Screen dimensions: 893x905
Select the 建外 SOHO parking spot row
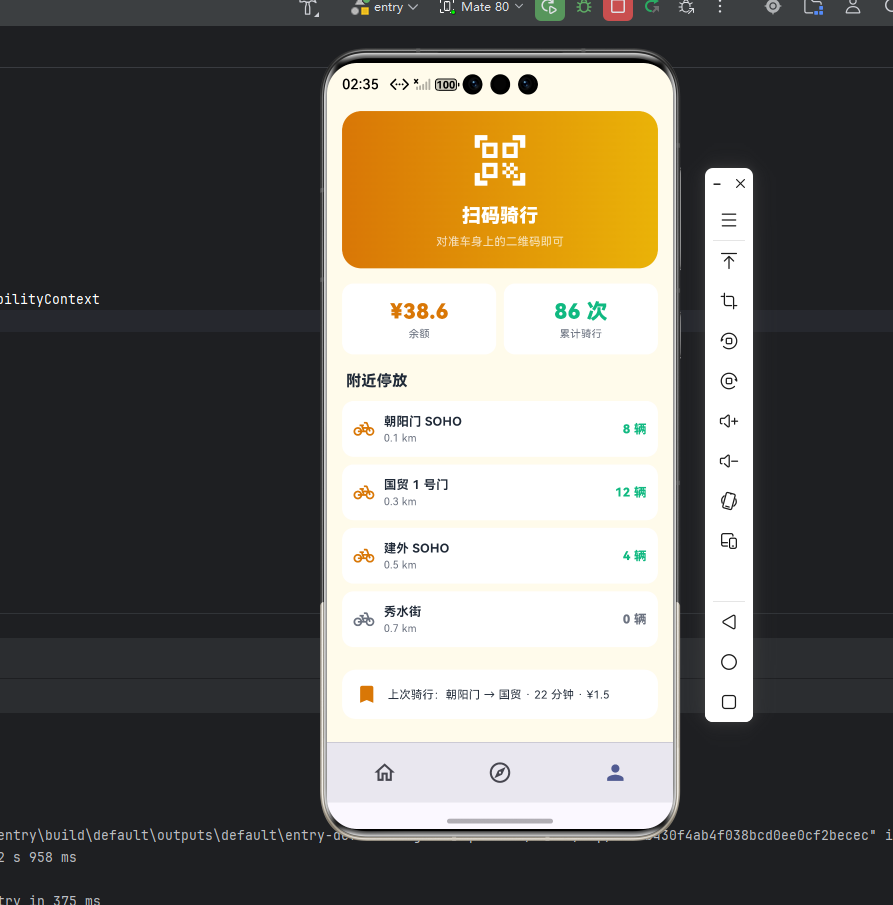point(500,556)
